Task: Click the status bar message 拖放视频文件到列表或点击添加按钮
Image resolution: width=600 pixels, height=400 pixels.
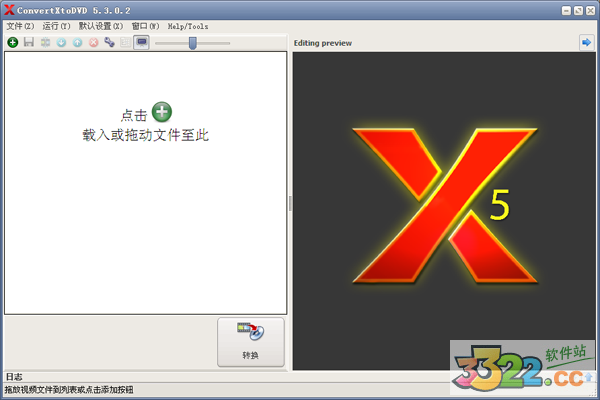Action: [69, 390]
